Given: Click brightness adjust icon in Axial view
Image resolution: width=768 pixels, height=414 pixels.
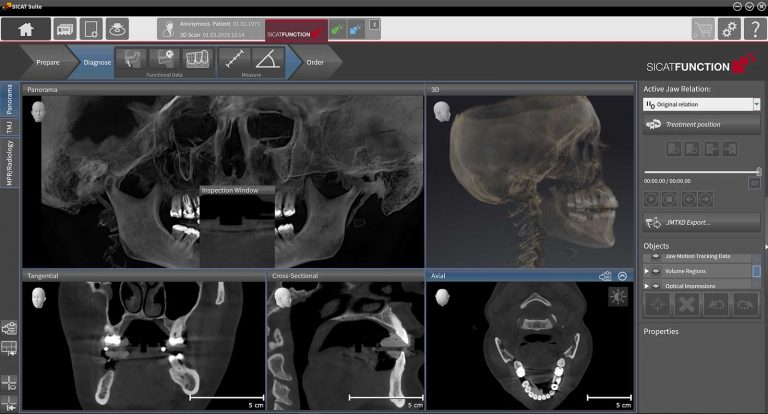Looking at the screenshot, I should point(618,296).
